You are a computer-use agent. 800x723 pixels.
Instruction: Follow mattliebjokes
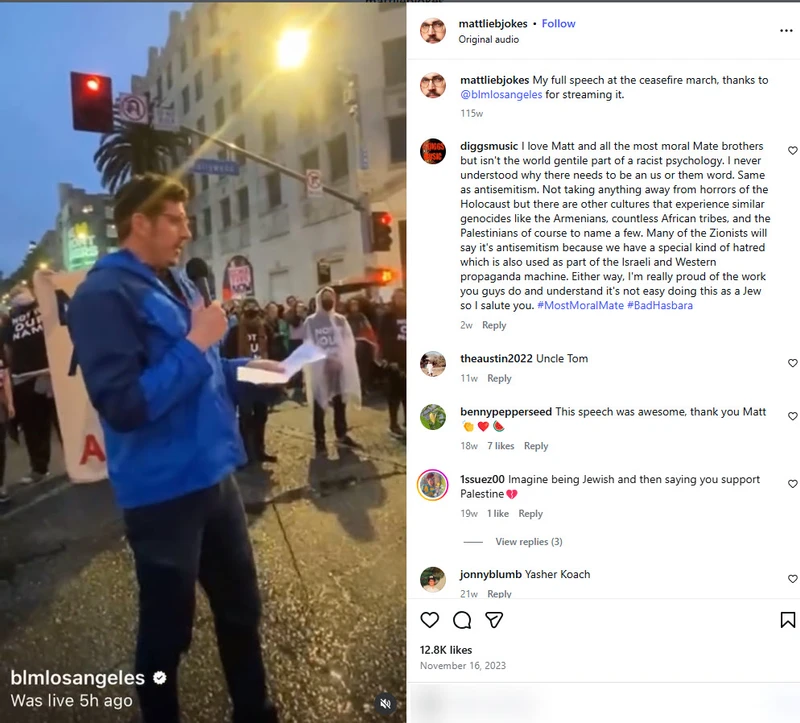pos(558,23)
